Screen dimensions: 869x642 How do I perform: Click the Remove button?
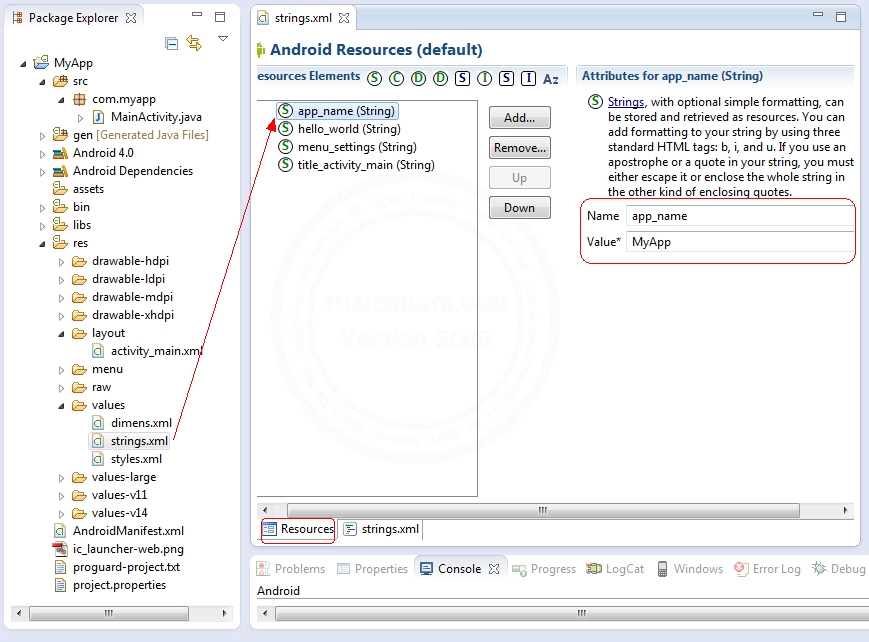coord(519,147)
